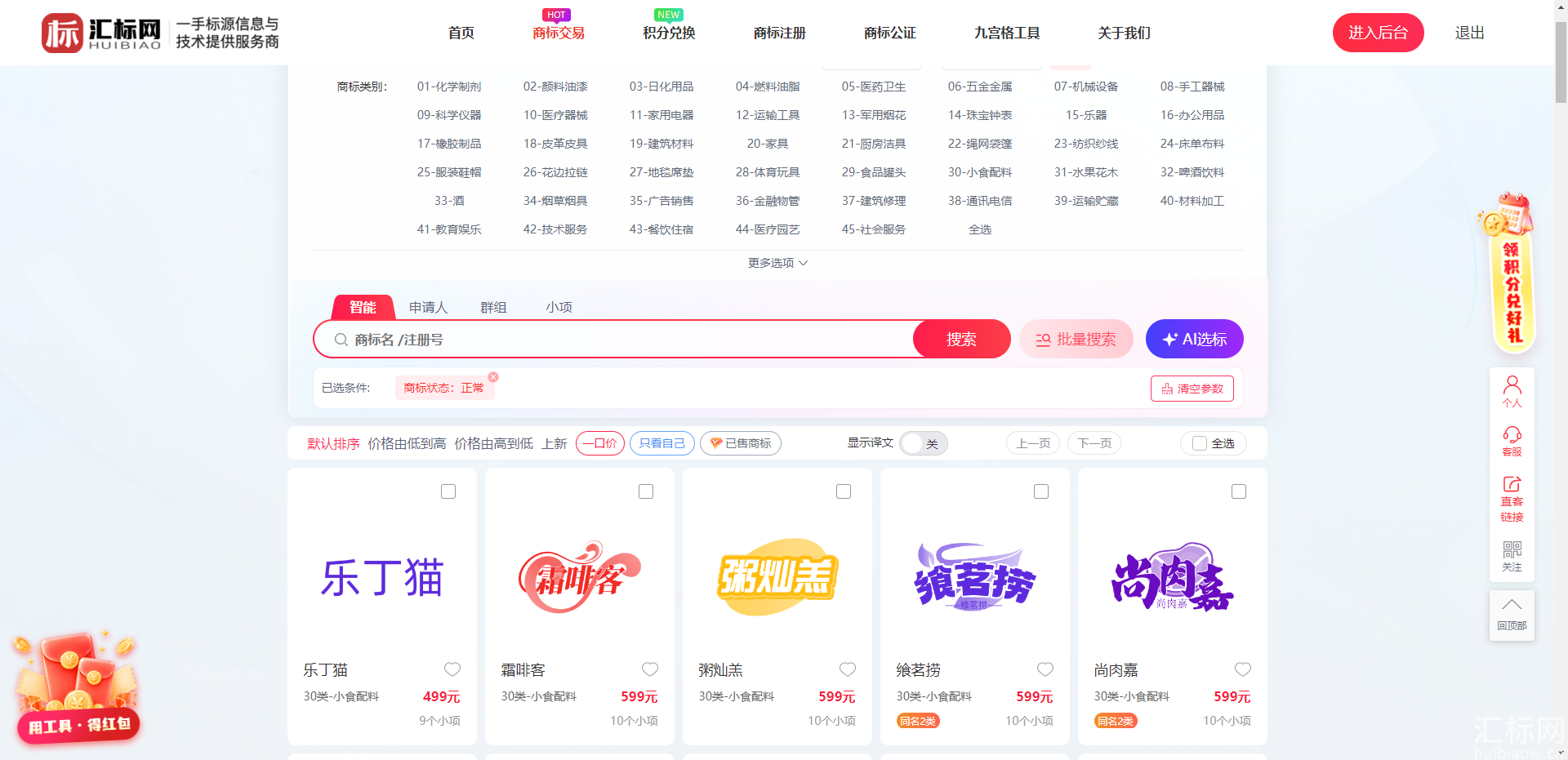The width and height of the screenshot is (1568, 760).
Task: Switch to the 小项 search tab
Action: tap(559, 307)
